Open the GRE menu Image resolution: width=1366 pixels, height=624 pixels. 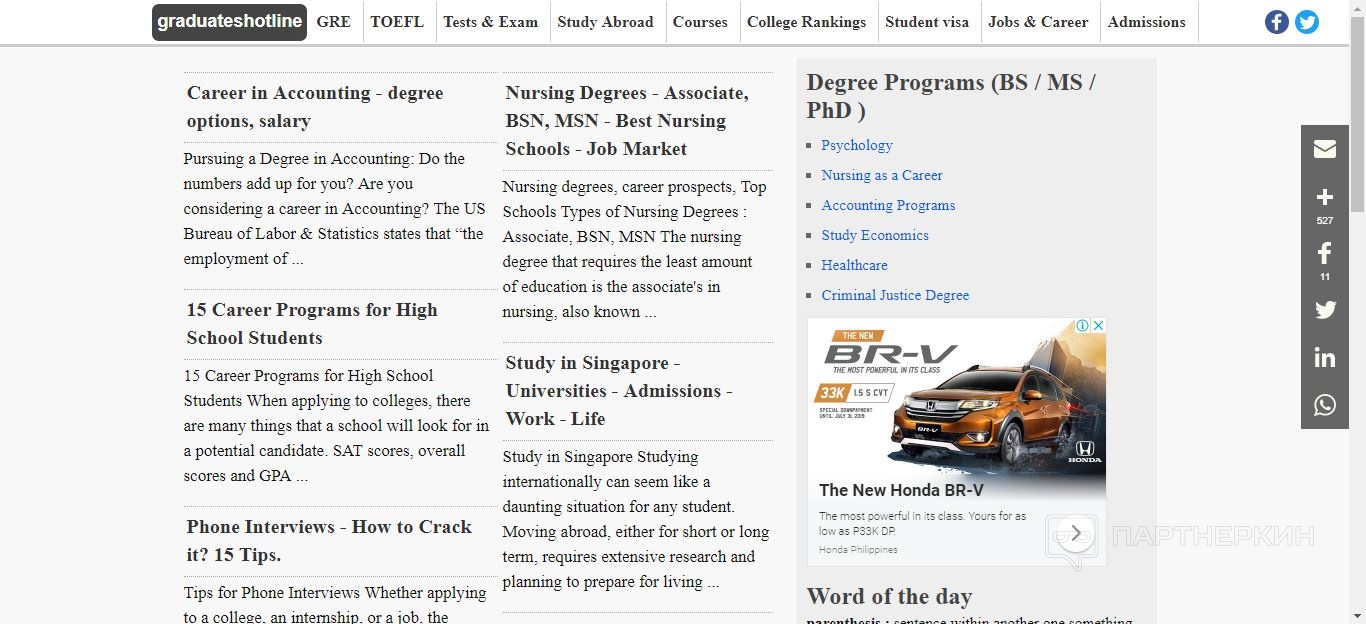pyautogui.click(x=334, y=22)
